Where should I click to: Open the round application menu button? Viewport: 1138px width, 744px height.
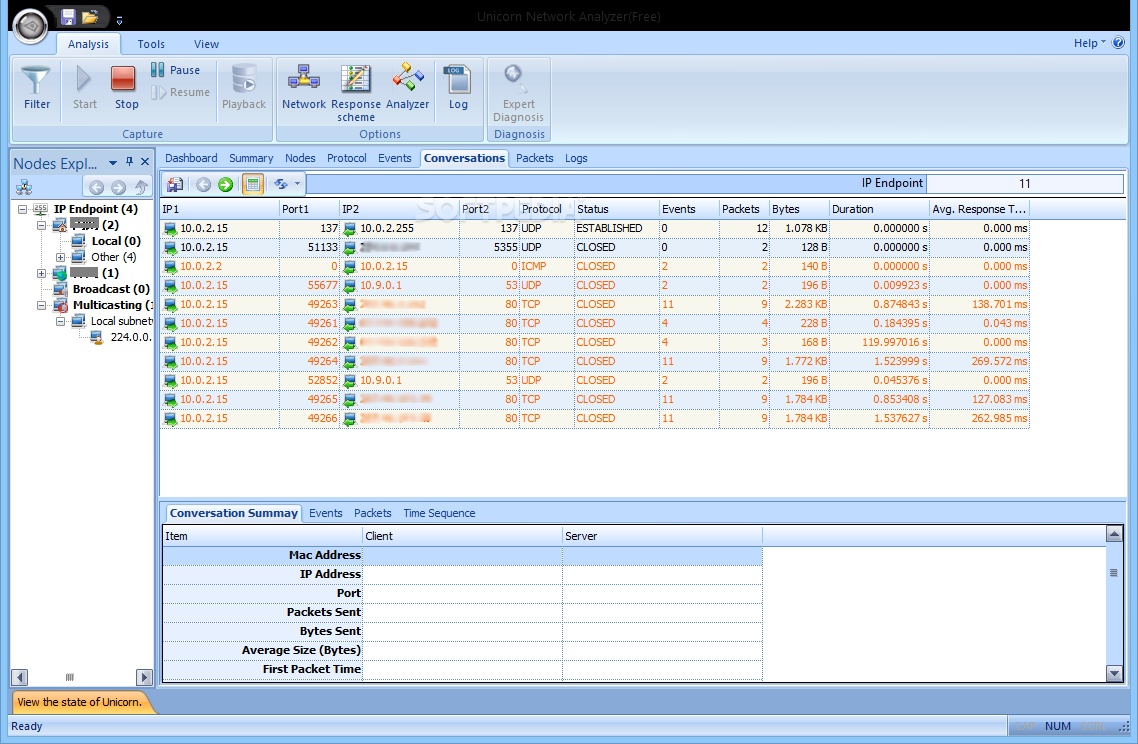pyautogui.click(x=30, y=26)
